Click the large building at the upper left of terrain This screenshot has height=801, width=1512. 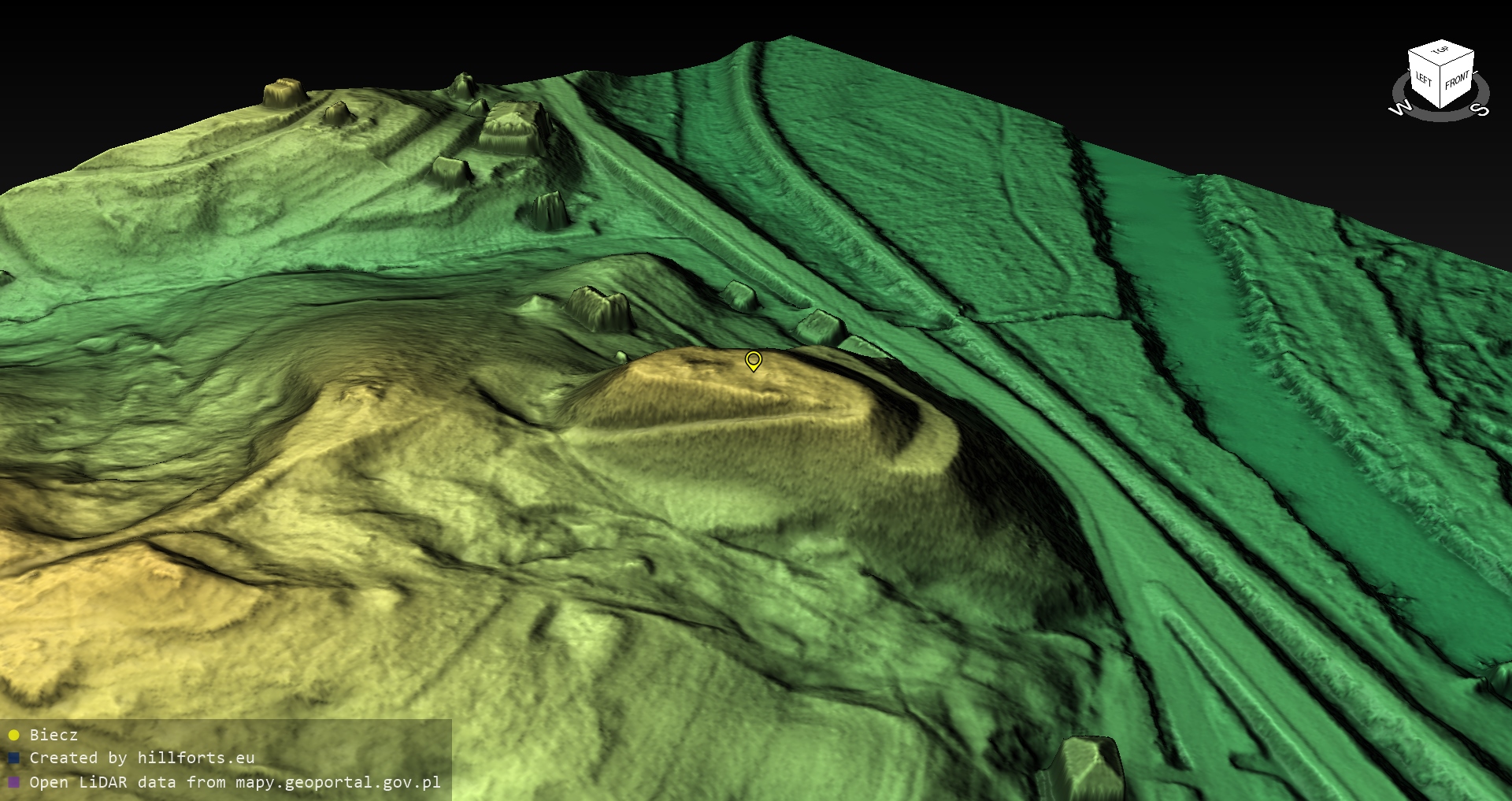coord(516,126)
